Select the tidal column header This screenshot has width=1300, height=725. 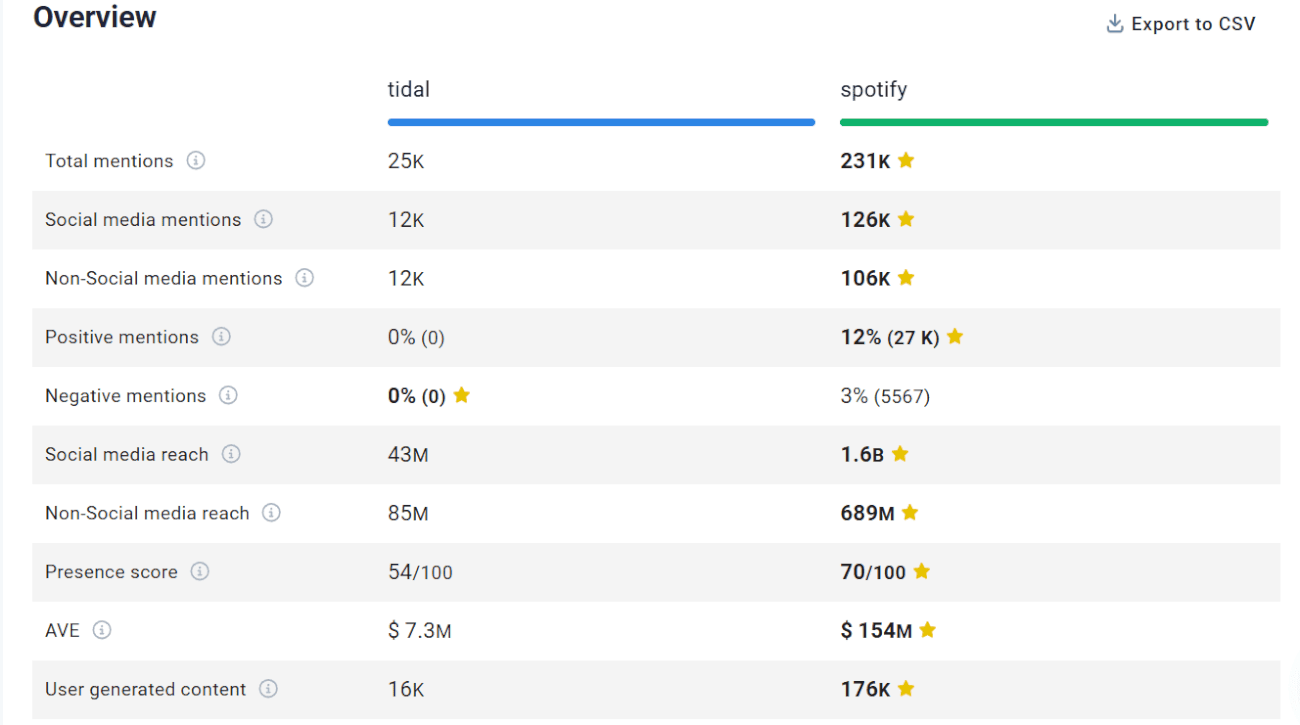[x=408, y=89]
